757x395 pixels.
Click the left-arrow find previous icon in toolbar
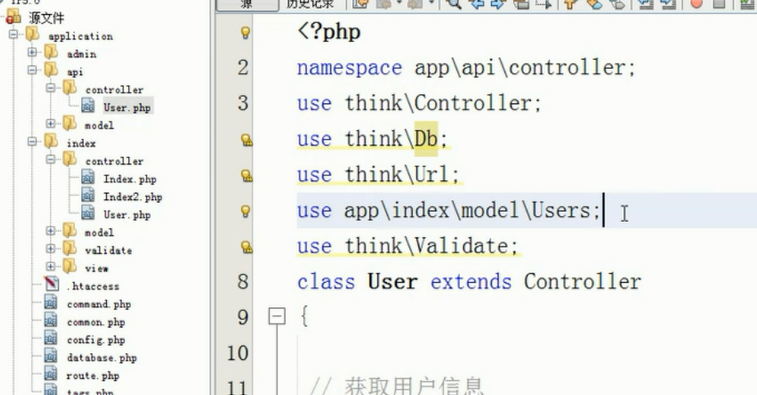(x=477, y=4)
